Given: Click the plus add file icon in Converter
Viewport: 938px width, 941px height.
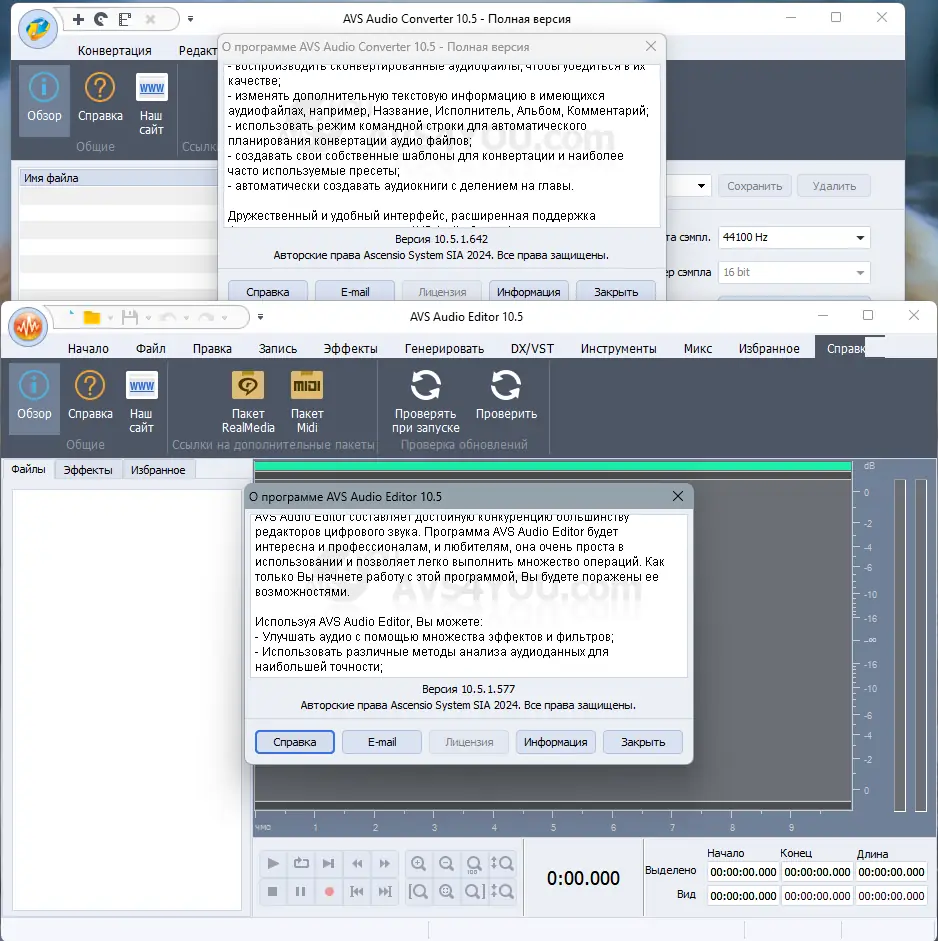Looking at the screenshot, I should coord(78,19).
